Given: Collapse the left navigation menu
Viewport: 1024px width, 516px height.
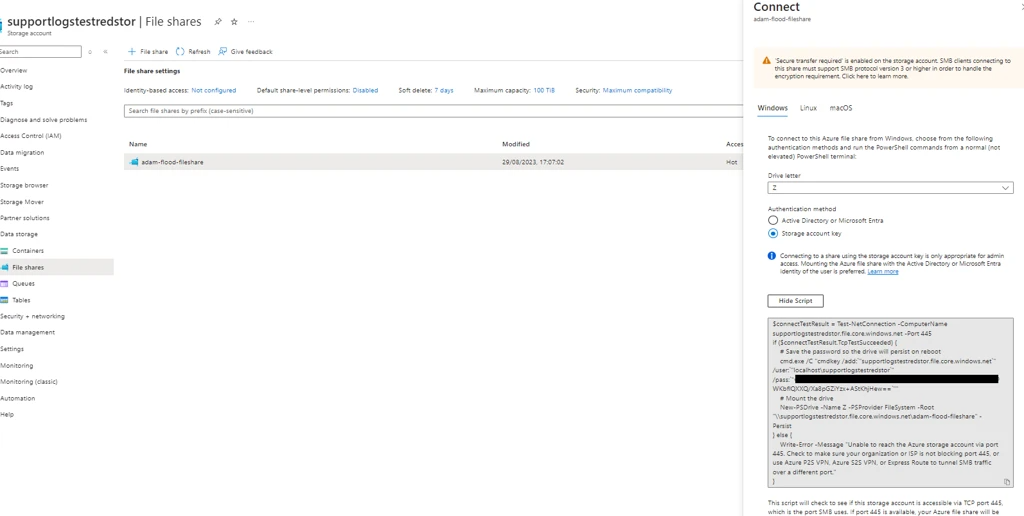Looking at the screenshot, I should click(105, 52).
